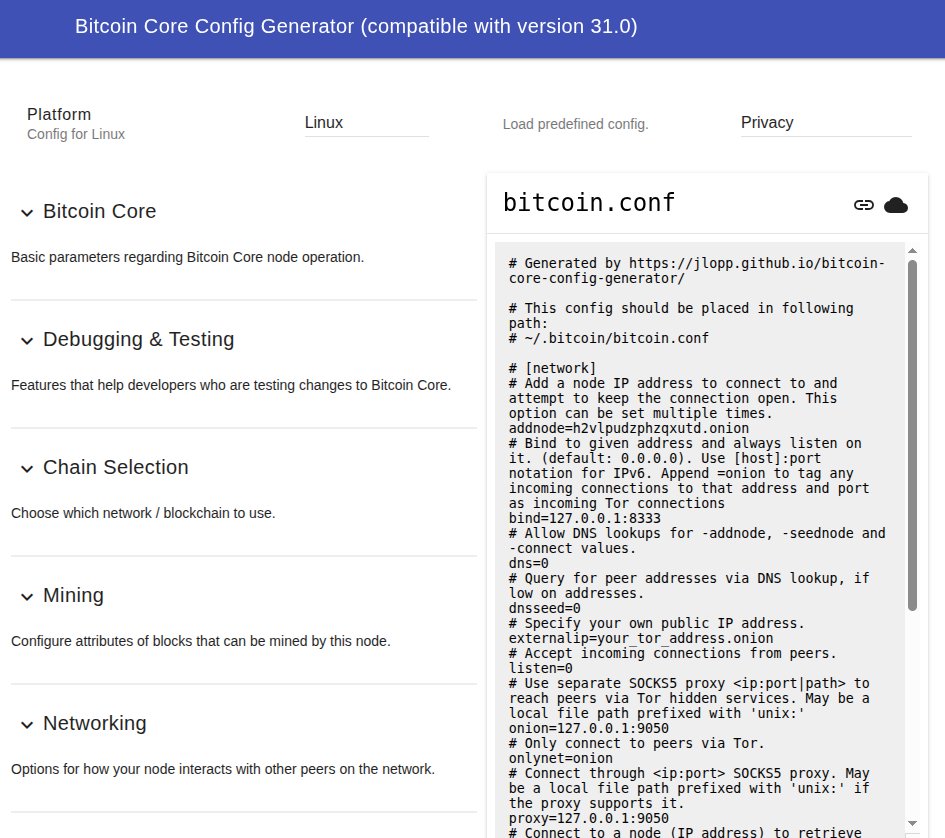Viewport: 945px width, 838px height.
Task: Download bitcoin.conf using cloud icon
Action: pos(896,205)
